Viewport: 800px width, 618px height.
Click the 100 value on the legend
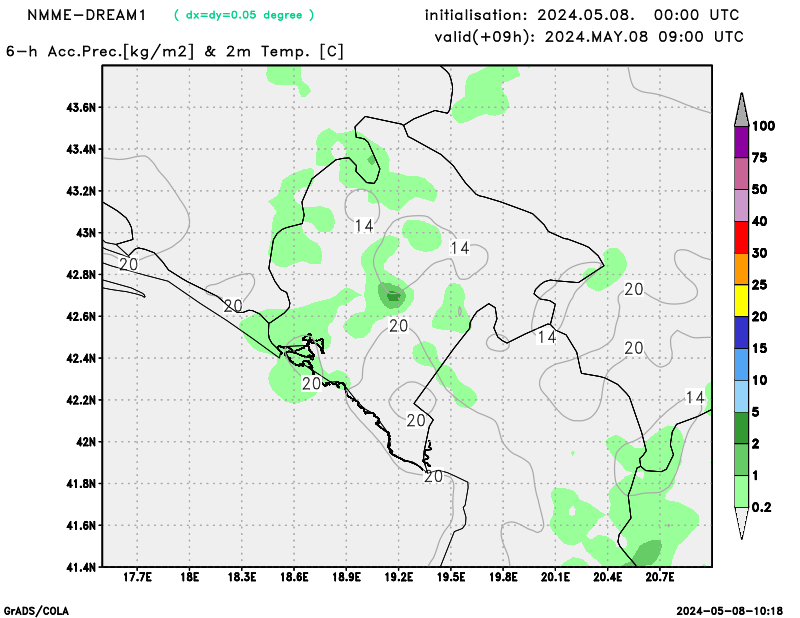[763, 126]
